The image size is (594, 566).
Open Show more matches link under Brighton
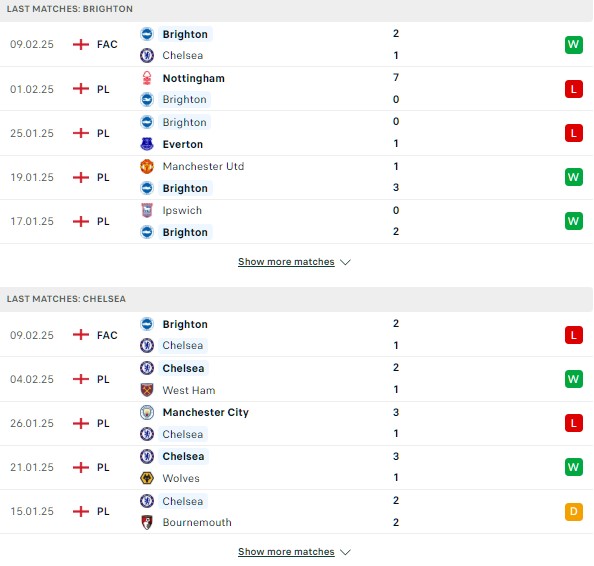(x=286, y=262)
